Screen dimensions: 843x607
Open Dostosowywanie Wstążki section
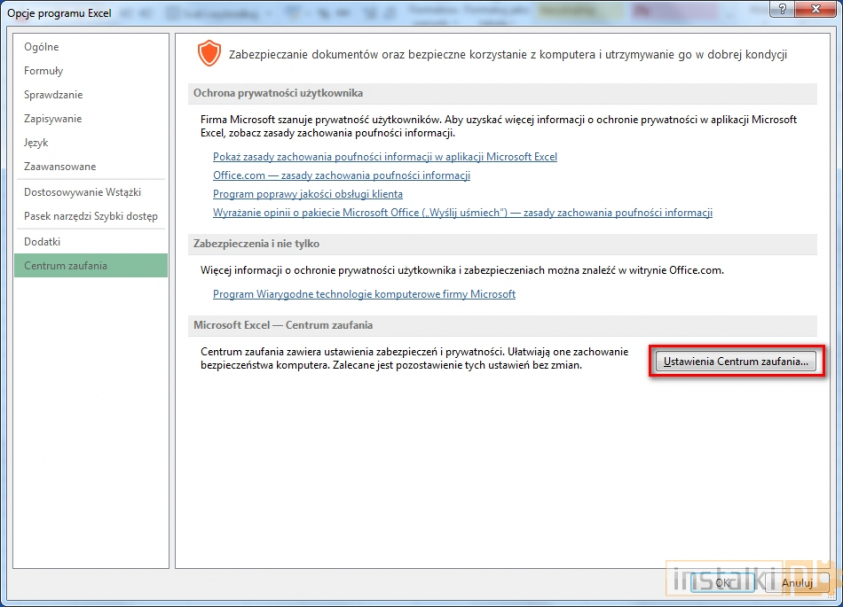83,192
